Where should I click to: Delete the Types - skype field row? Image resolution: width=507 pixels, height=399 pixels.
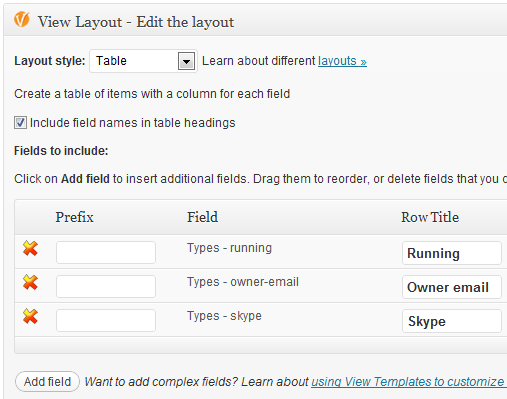point(30,316)
